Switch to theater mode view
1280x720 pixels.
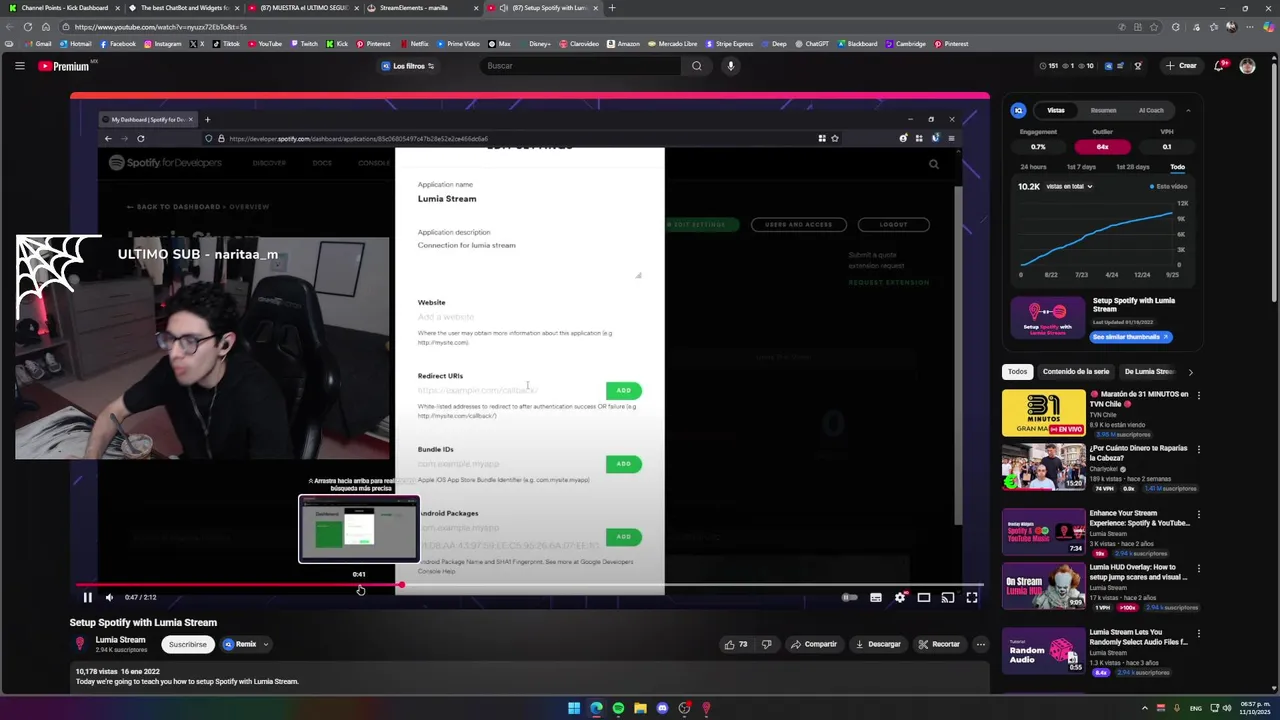(x=924, y=597)
